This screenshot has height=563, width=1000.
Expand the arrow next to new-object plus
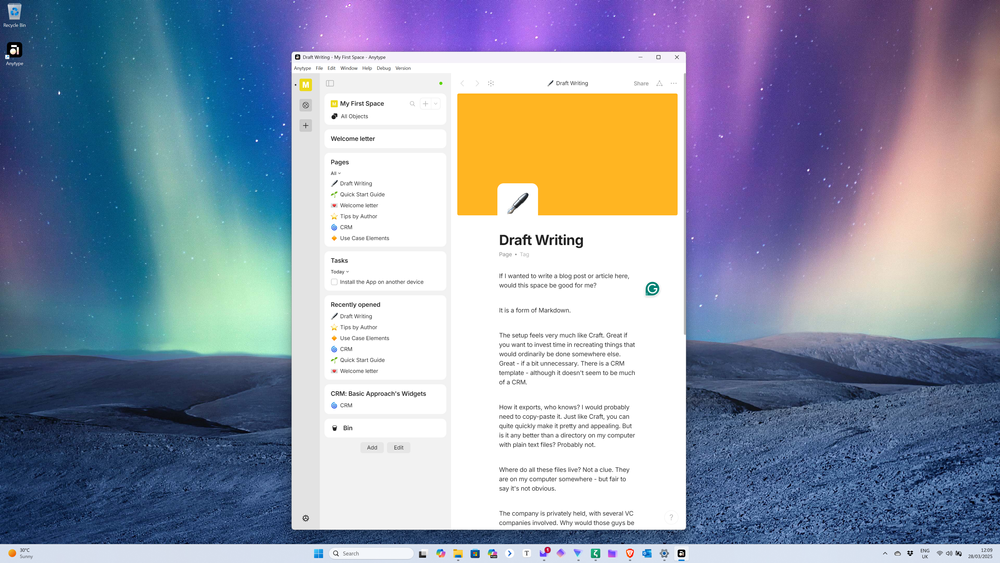click(x=436, y=104)
